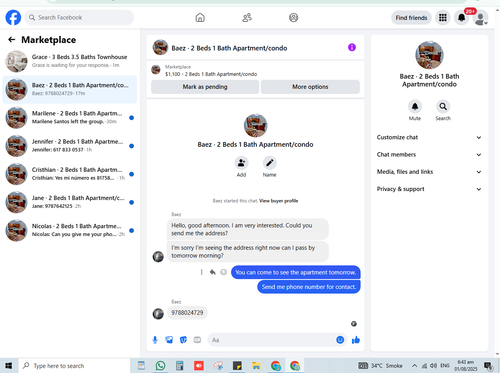Viewport: 500px width, 373px height.
Task: Click the large listing photo in side panel
Action: (x=429, y=55)
